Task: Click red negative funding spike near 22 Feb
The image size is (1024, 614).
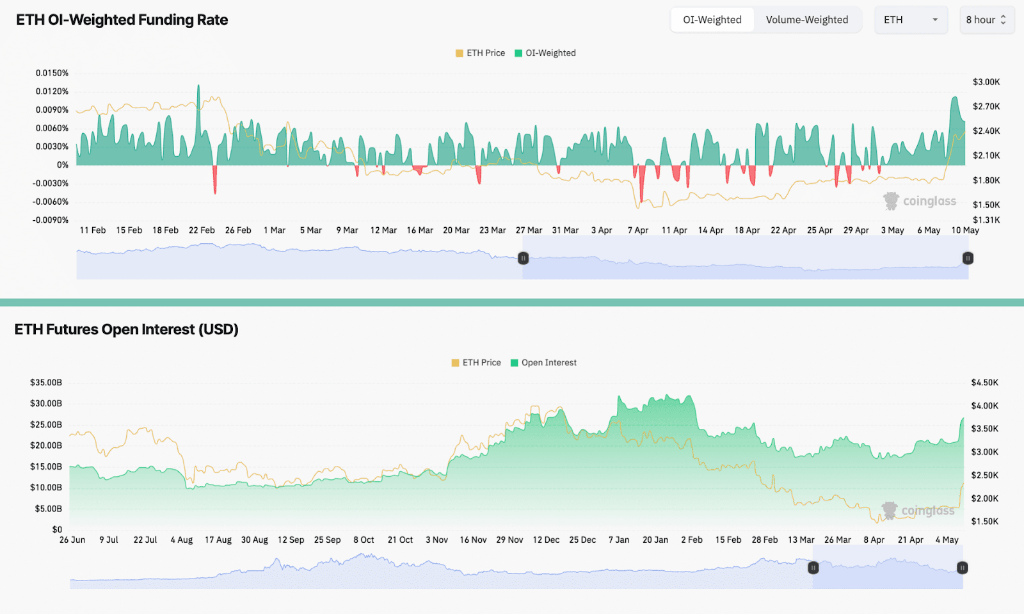Action: [214, 181]
